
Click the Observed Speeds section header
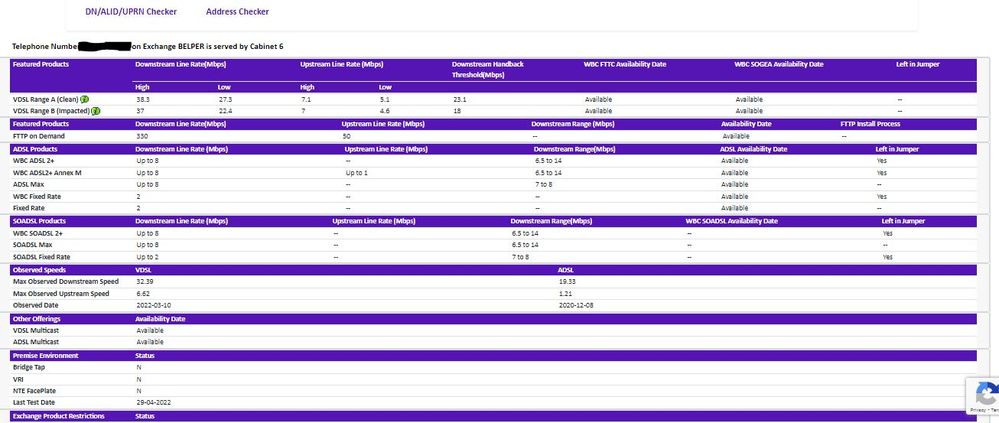pyautogui.click(x=40, y=270)
